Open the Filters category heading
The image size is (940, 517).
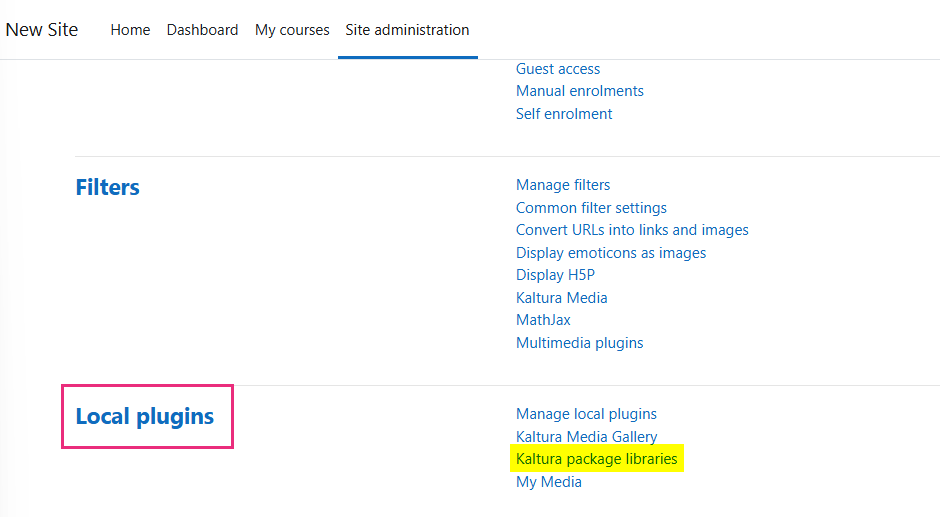coord(108,187)
